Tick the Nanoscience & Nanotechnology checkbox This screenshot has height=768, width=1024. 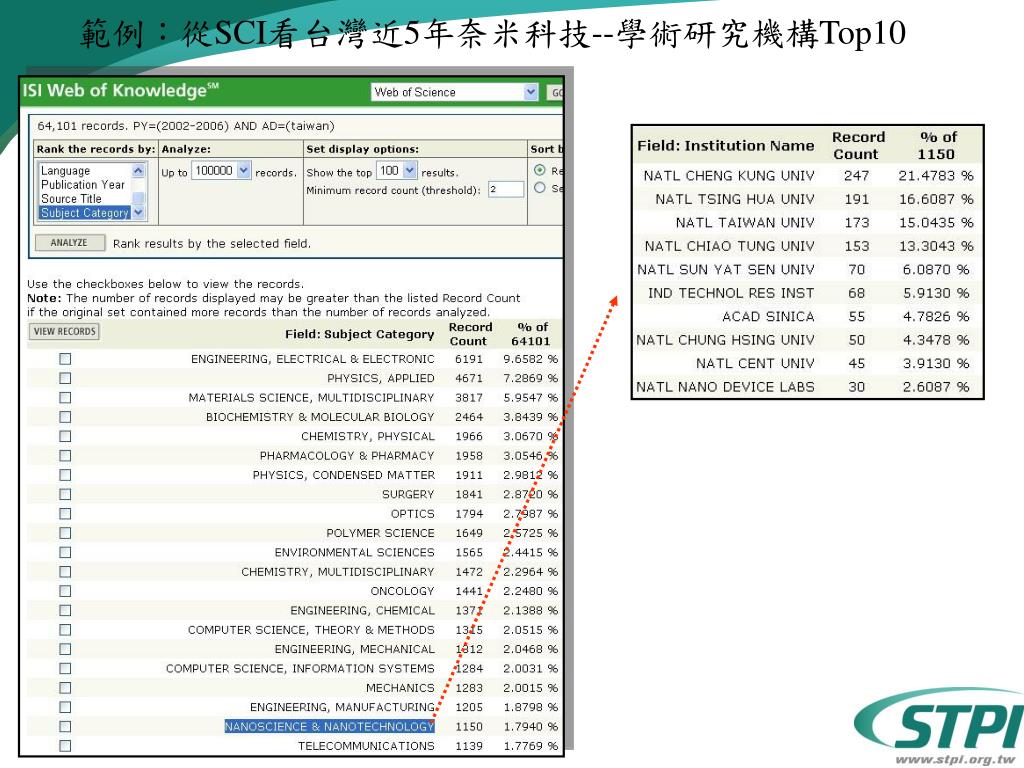click(x=65, y=726)
